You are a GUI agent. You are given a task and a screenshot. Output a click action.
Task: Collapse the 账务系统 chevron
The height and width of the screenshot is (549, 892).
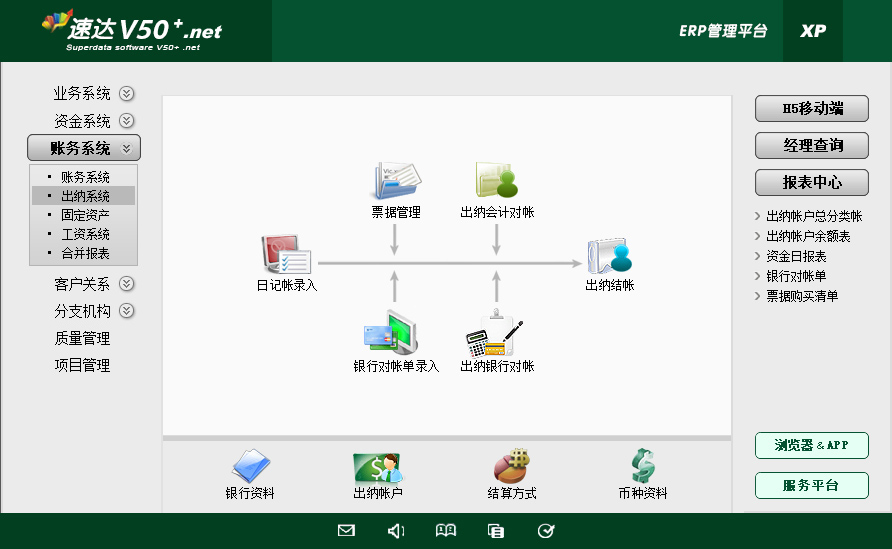click(x=126, y=148)
